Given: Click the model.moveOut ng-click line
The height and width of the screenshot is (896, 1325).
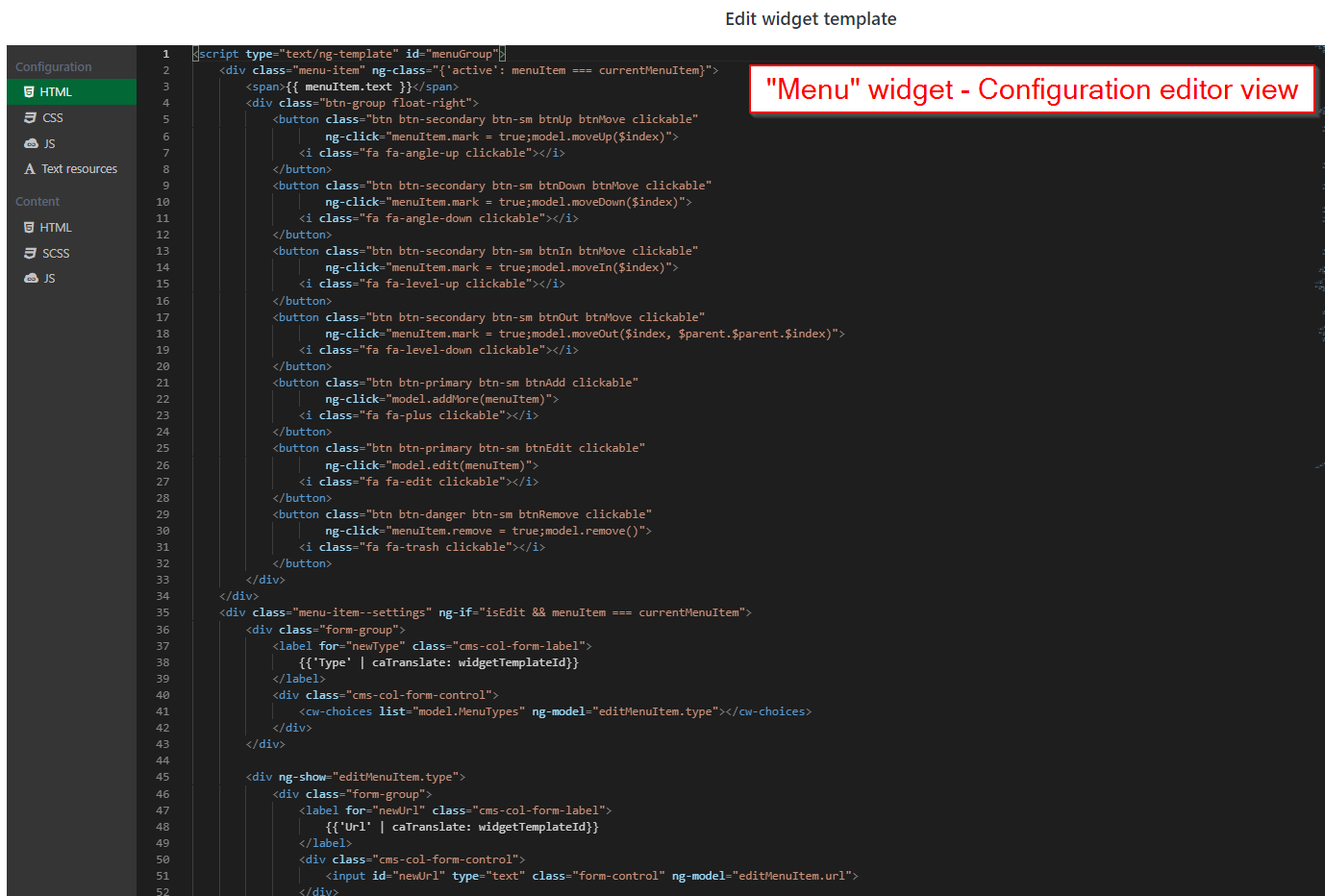Looking at the screenshot, I should tap(585, 334).
